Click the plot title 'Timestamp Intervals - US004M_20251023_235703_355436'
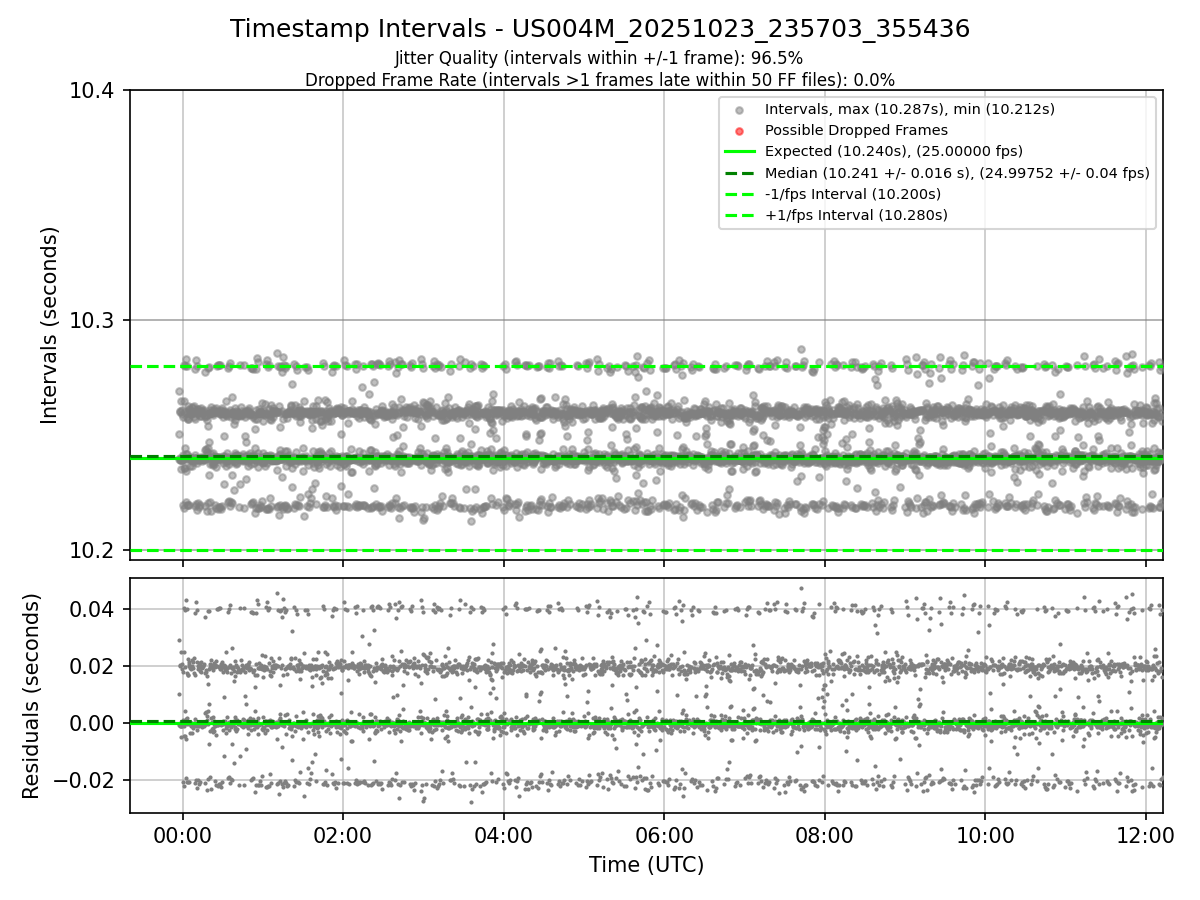The height and width of the screenshot is (900, 1200). coord(600,29)
